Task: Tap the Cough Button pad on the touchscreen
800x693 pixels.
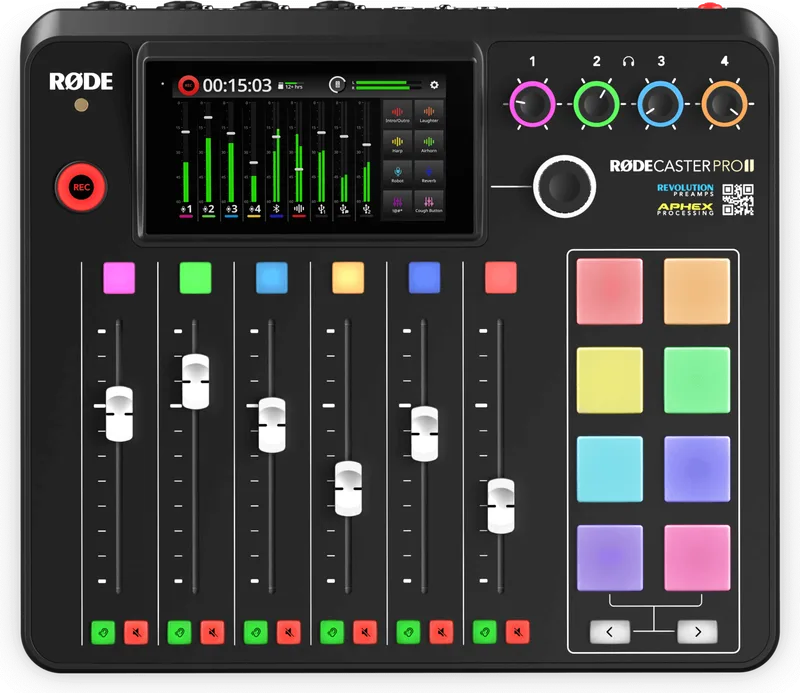Action: click(429, 204)
